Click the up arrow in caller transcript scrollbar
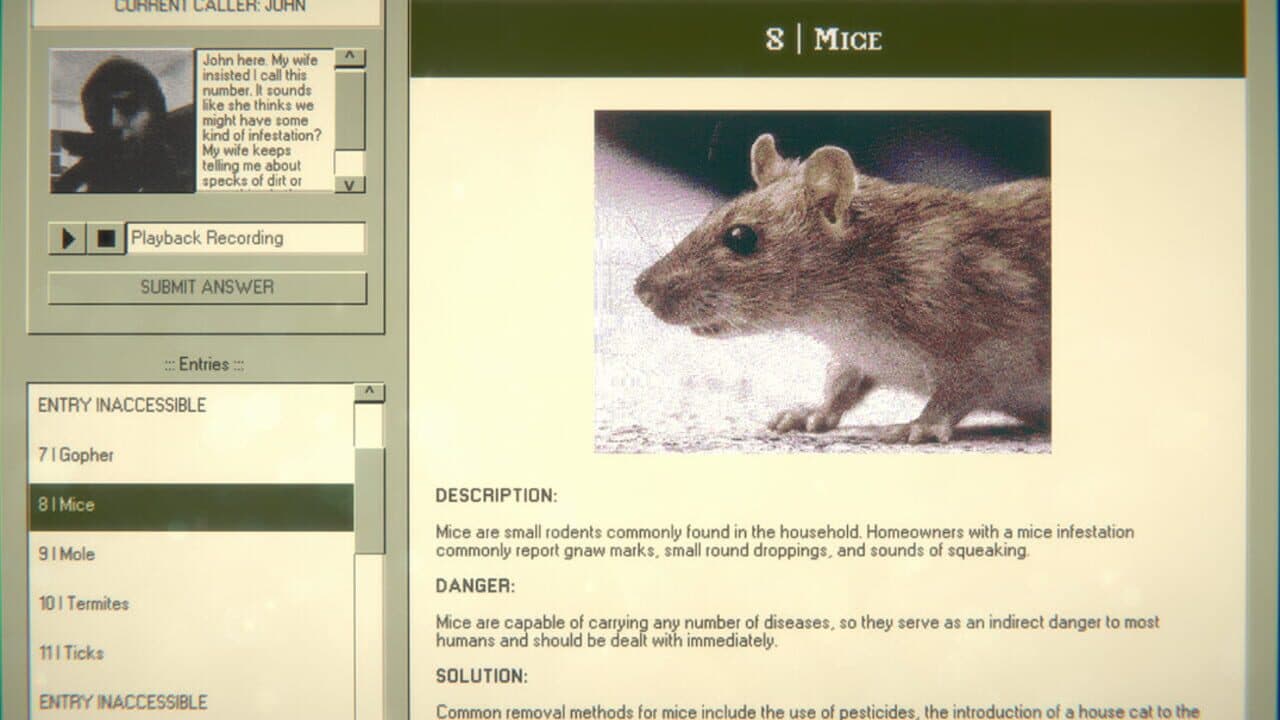 [x=349, y=58]
